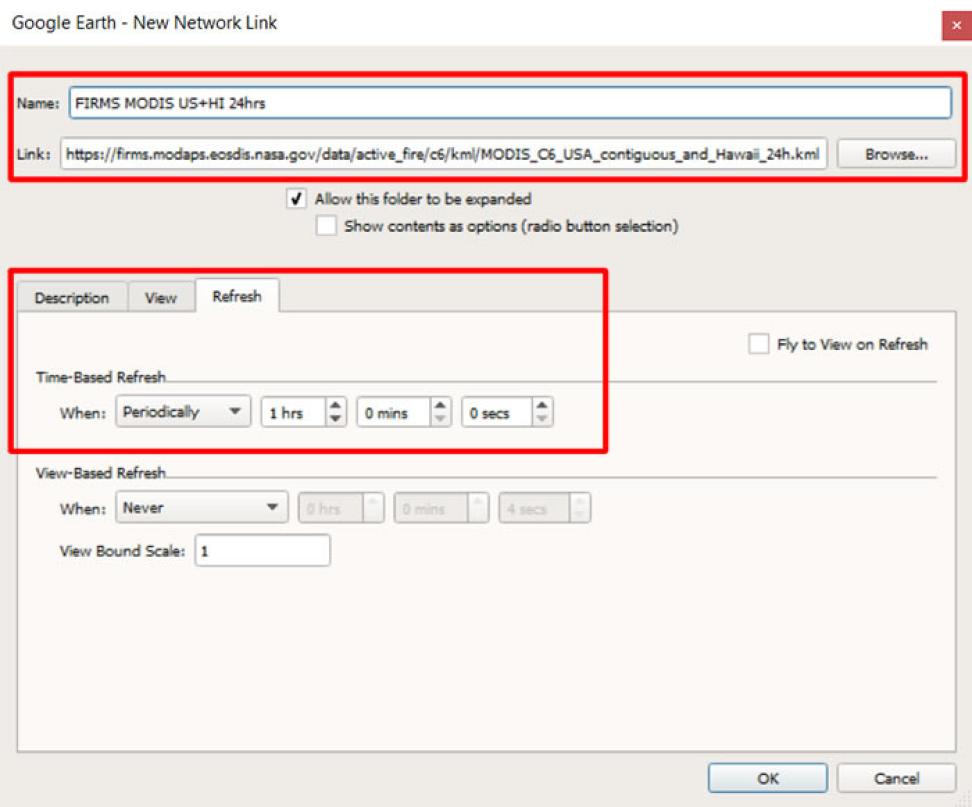Screen dimensions: 972x807
Task: Increase the secs value with up arrow
Action: click(542, 405)
